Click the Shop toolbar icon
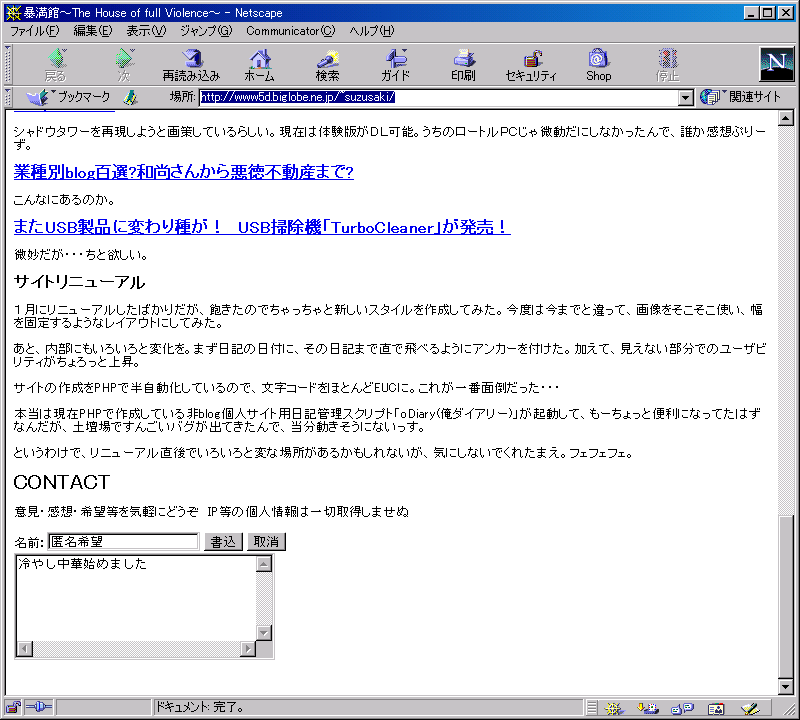 click(x=598, y=65)
